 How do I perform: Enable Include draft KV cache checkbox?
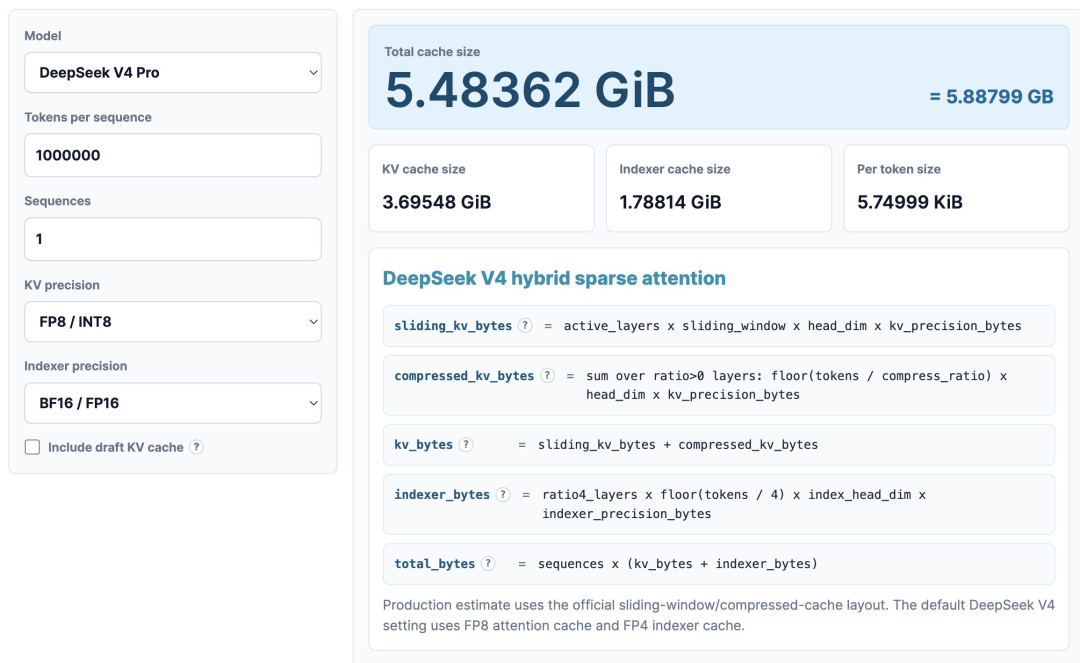click(32, 447)
